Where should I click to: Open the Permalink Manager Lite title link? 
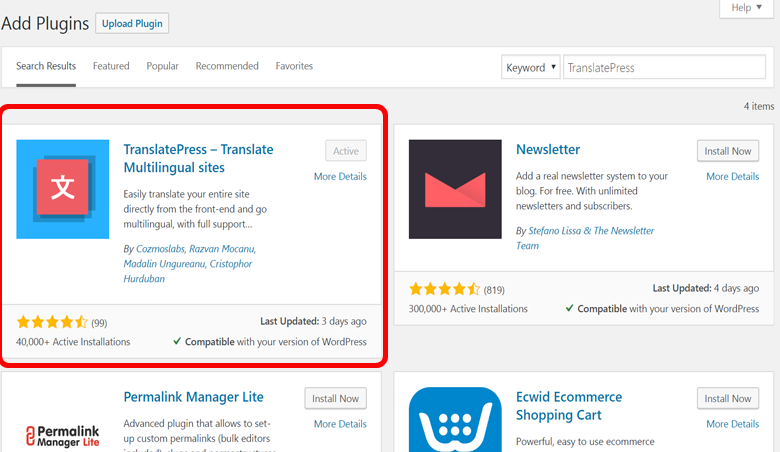(x=194, y=397)
